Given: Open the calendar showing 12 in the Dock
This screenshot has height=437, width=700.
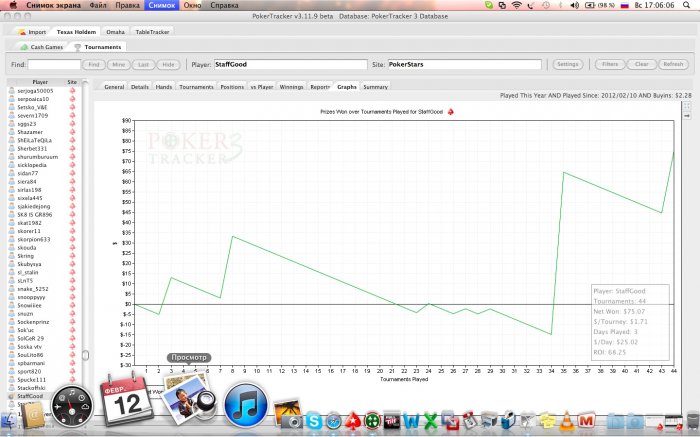Looking at the screenshot, I should coord(125,401).
